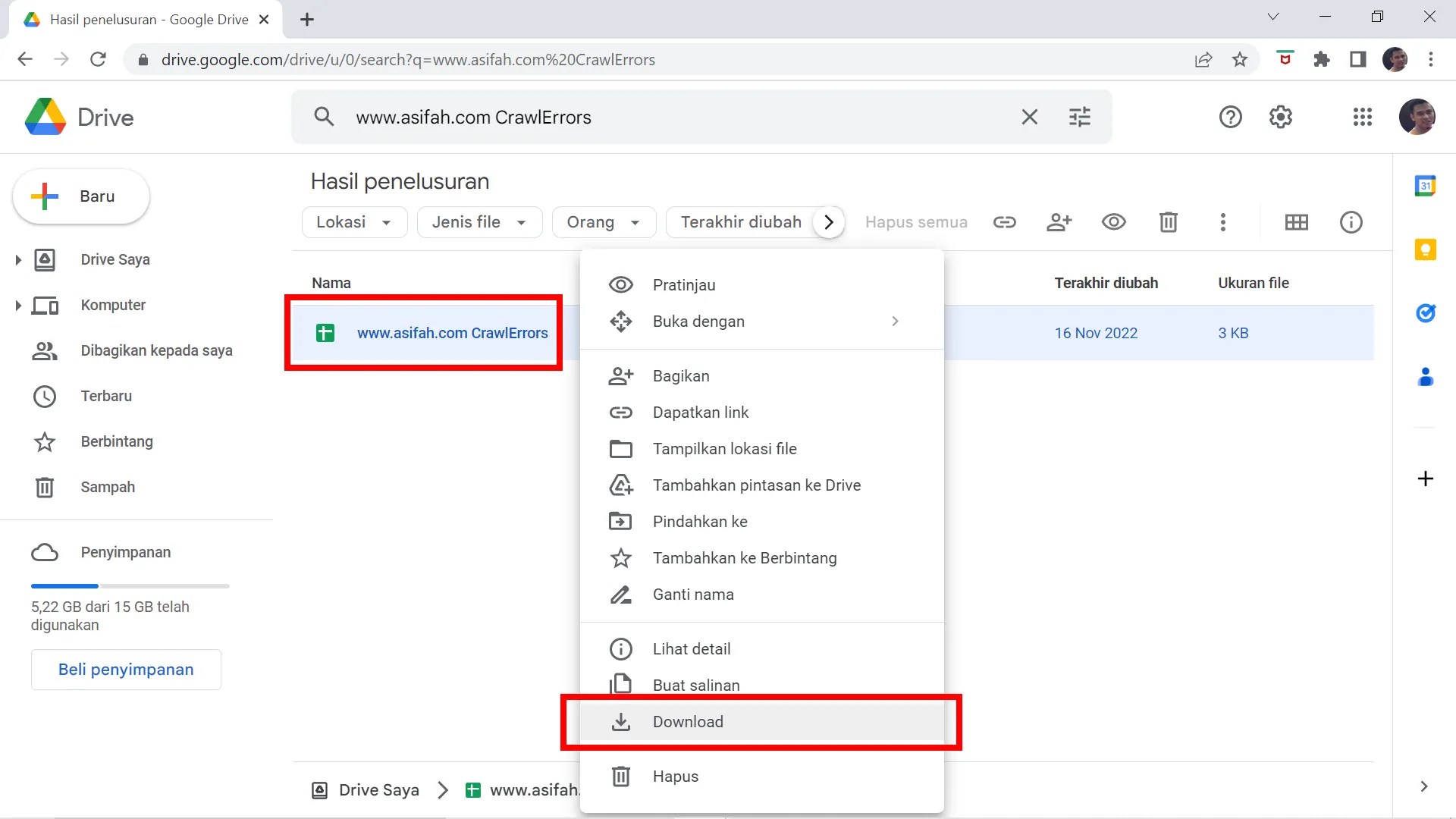Image resolution: width=1456 pixels, height=819 pixels.
Task: Select Download from the context menu
Action: [687, 722]
